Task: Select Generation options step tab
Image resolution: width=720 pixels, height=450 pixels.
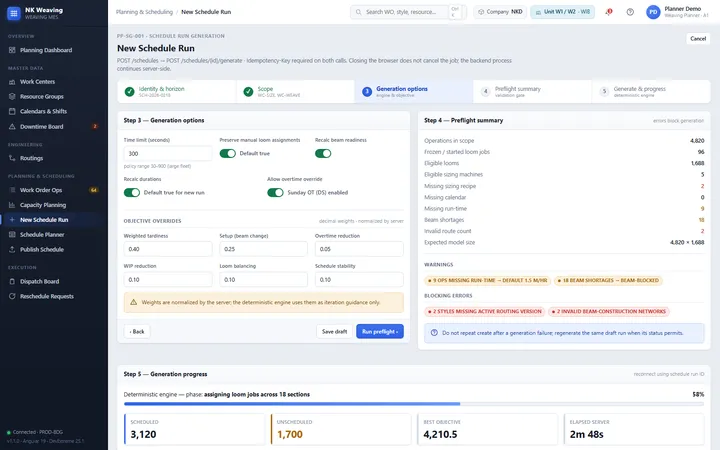Action: coord(414,91)
